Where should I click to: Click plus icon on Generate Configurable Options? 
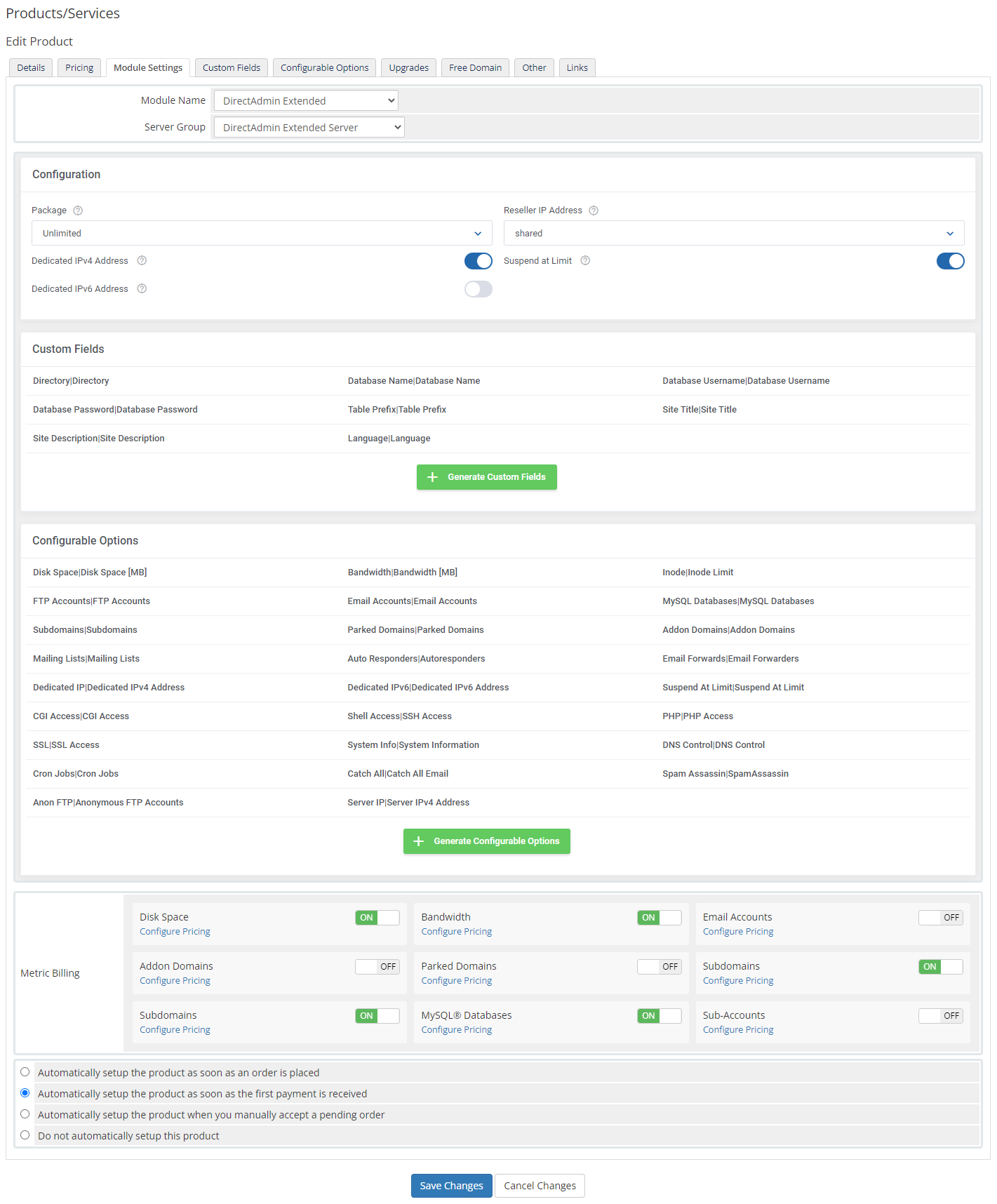419,841
